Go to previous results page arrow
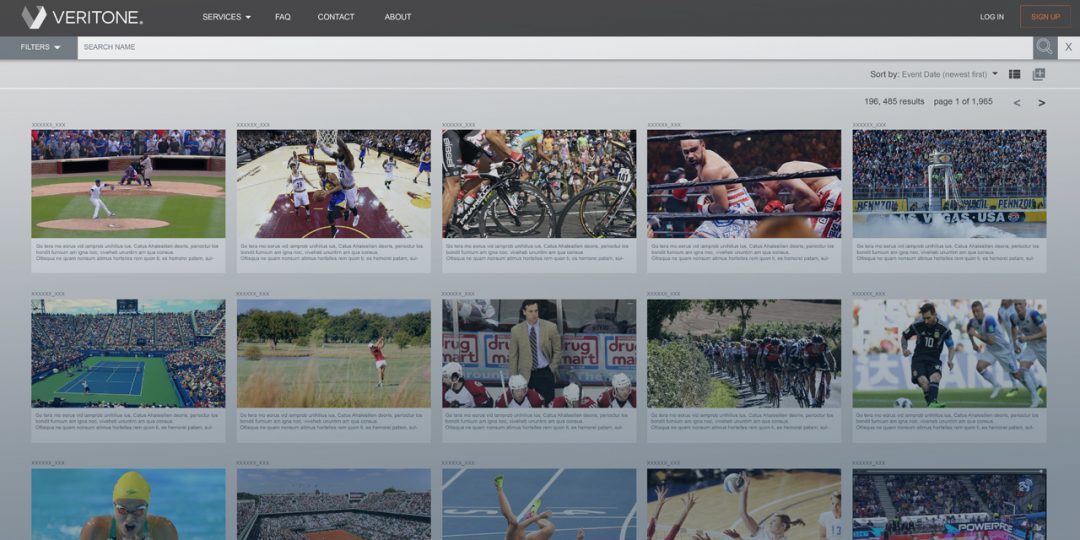Screen dimensions: 1080x540 click(1017, 103)
